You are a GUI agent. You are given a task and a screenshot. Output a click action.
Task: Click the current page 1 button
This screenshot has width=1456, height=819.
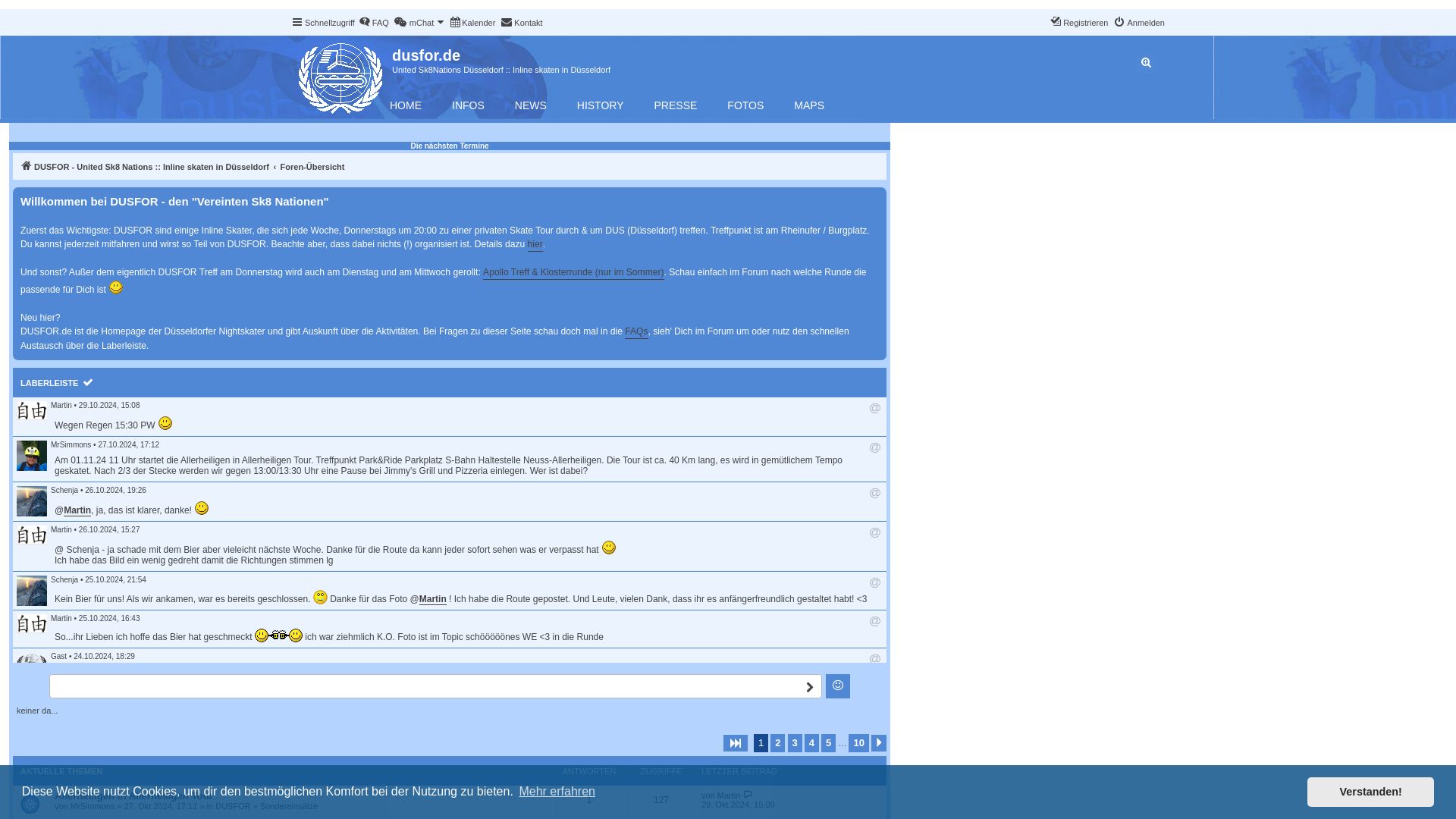click(761, 743)
